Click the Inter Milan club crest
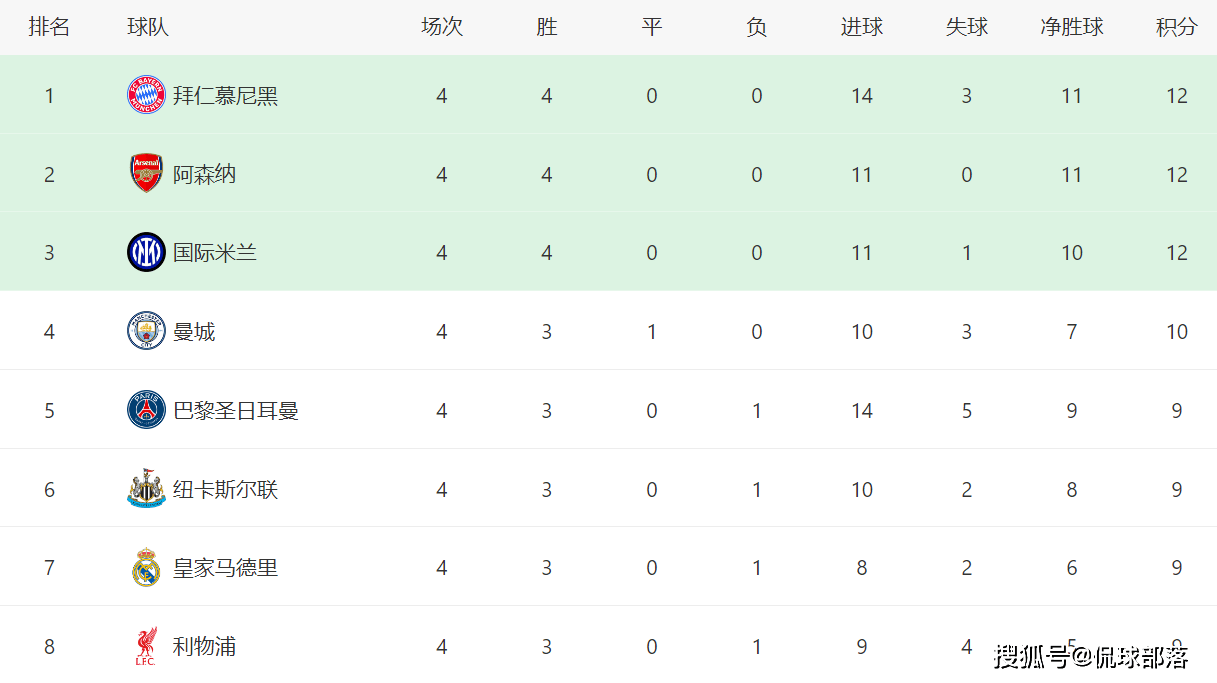Screen dimensions: 1217x683 tap(146, 252)
